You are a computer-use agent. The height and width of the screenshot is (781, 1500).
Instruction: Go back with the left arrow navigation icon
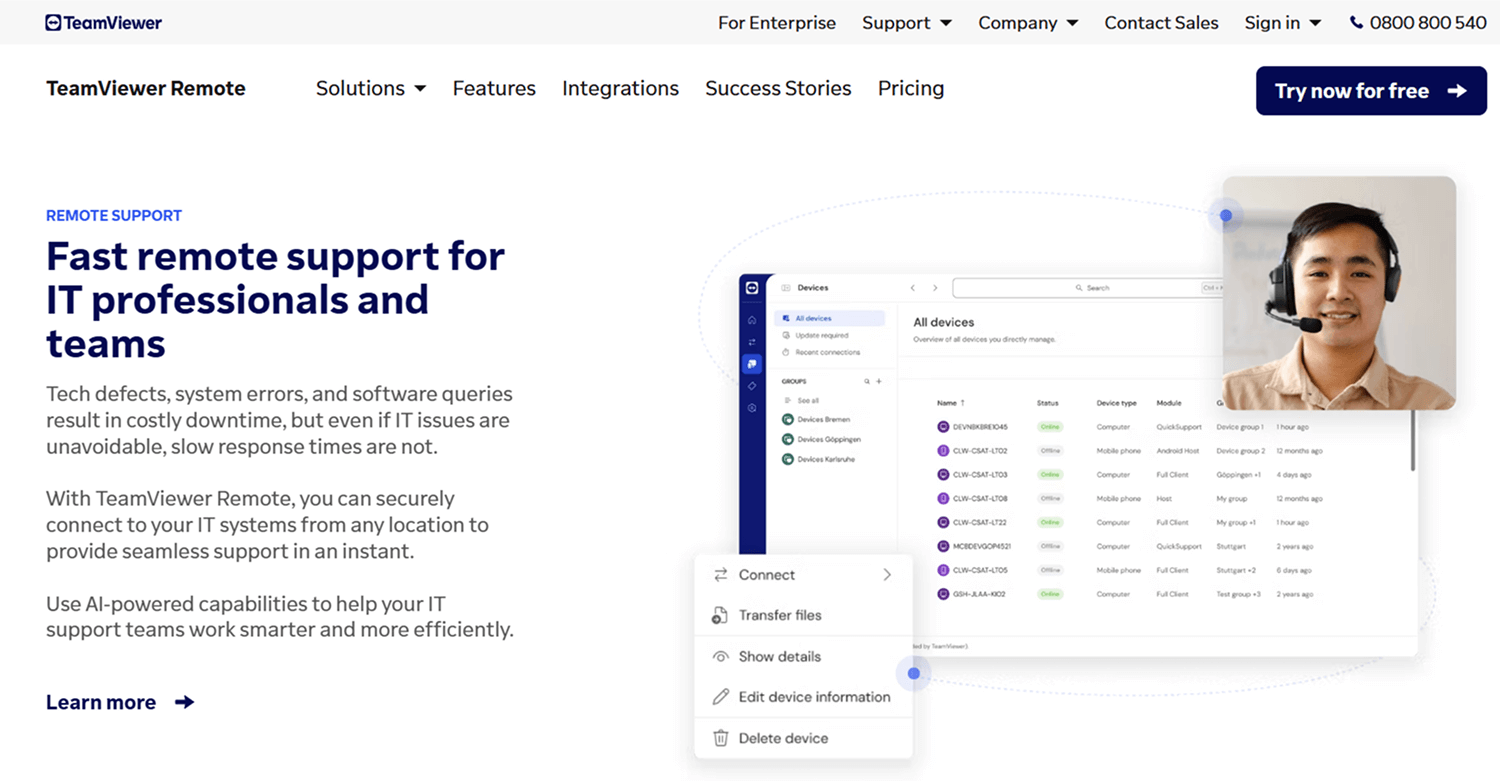coord(913,288)
